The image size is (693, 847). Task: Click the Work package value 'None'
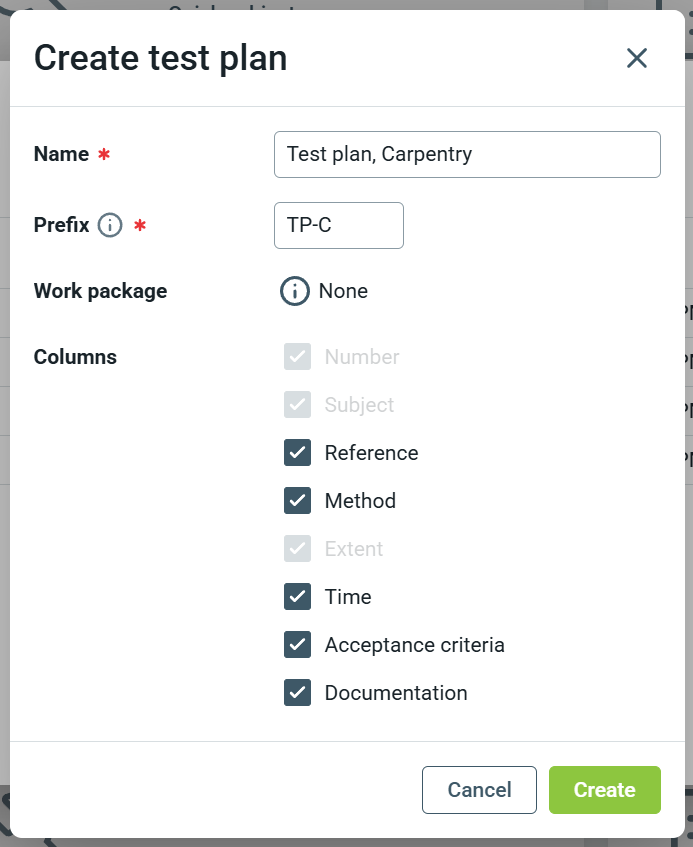[343, 291]
